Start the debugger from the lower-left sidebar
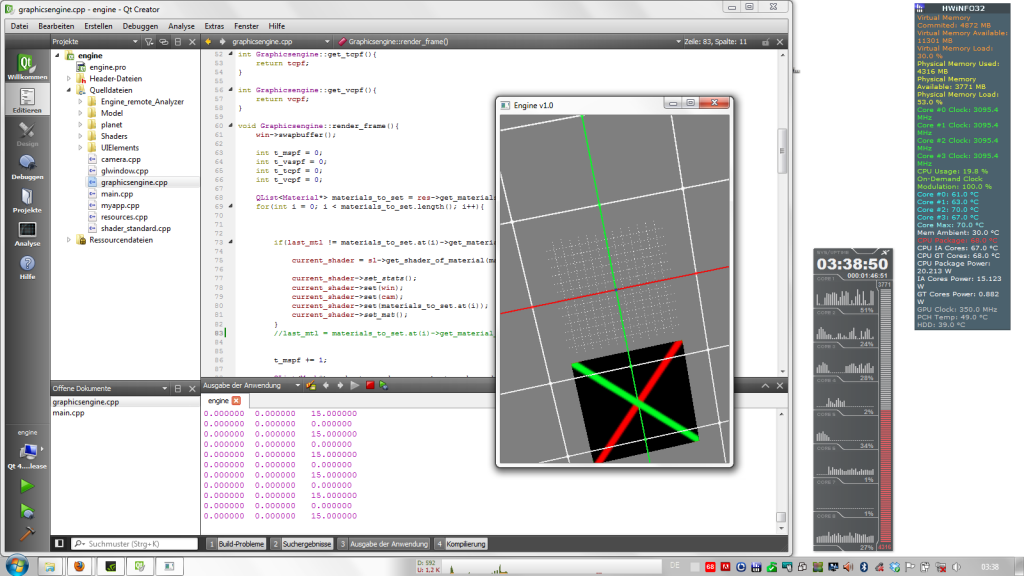The image size is (1024, 576). coord(27,510)
